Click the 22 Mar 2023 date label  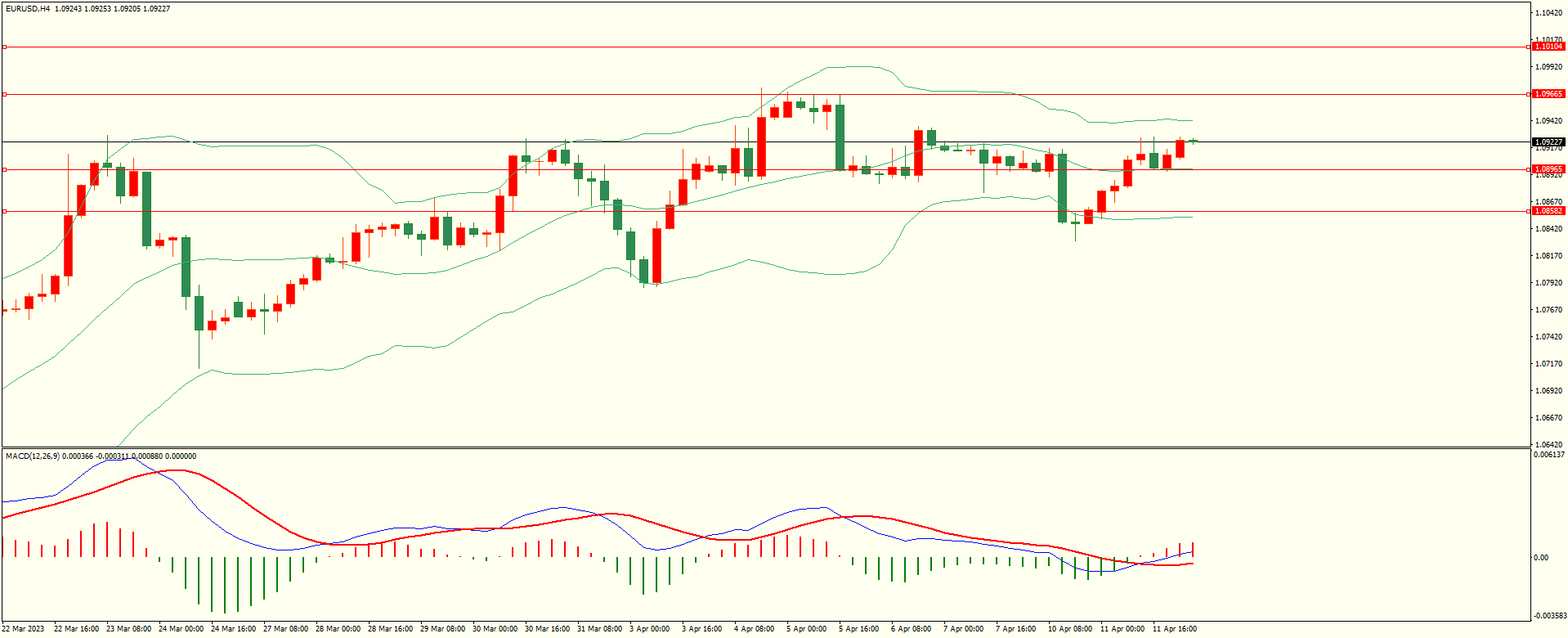point(23,629)
